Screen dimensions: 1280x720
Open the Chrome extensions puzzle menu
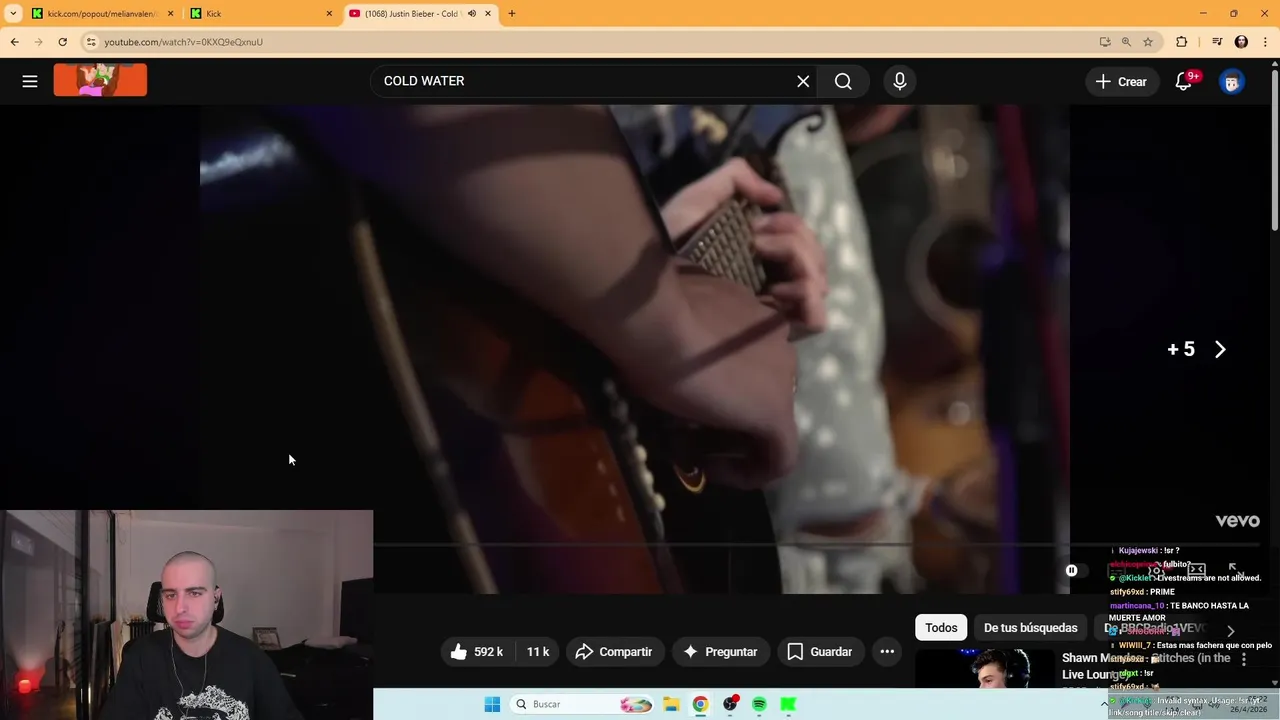pyautogui.click(x=1182, y=42)
